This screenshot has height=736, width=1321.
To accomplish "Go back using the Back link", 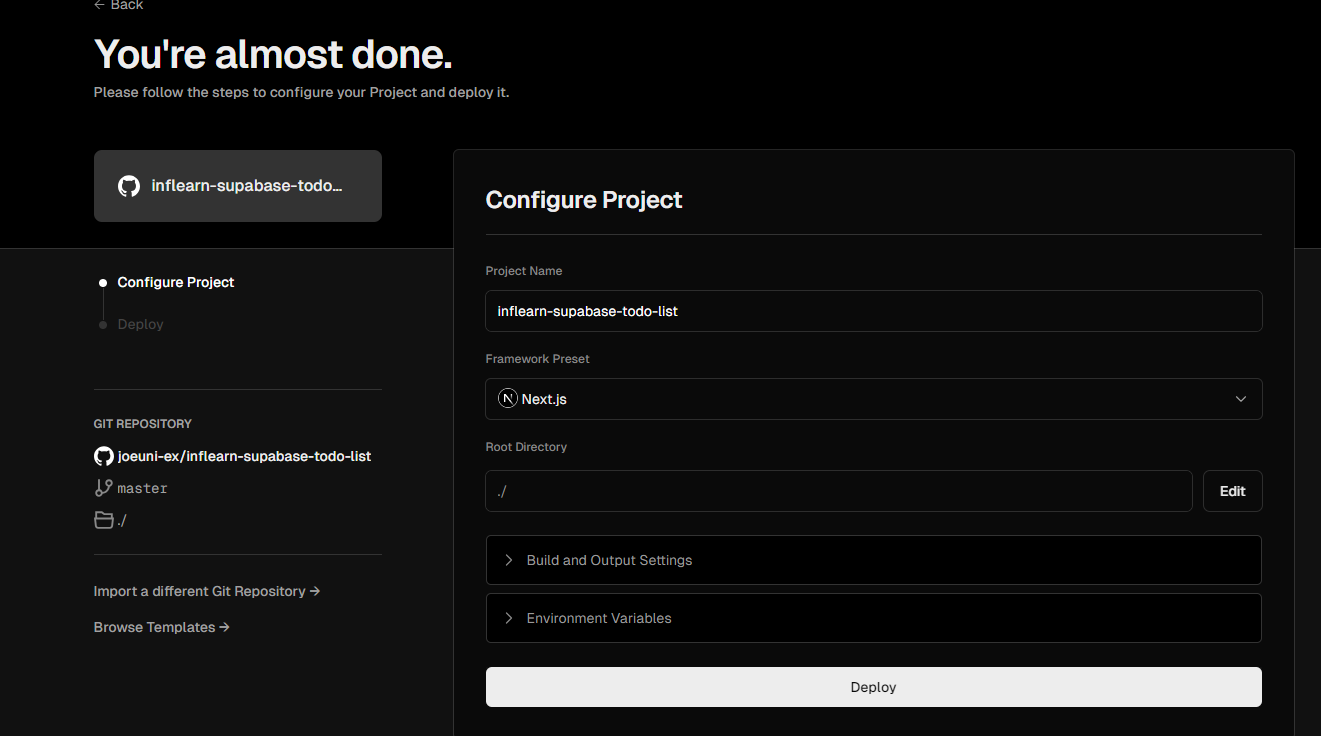I will [118, 5].
